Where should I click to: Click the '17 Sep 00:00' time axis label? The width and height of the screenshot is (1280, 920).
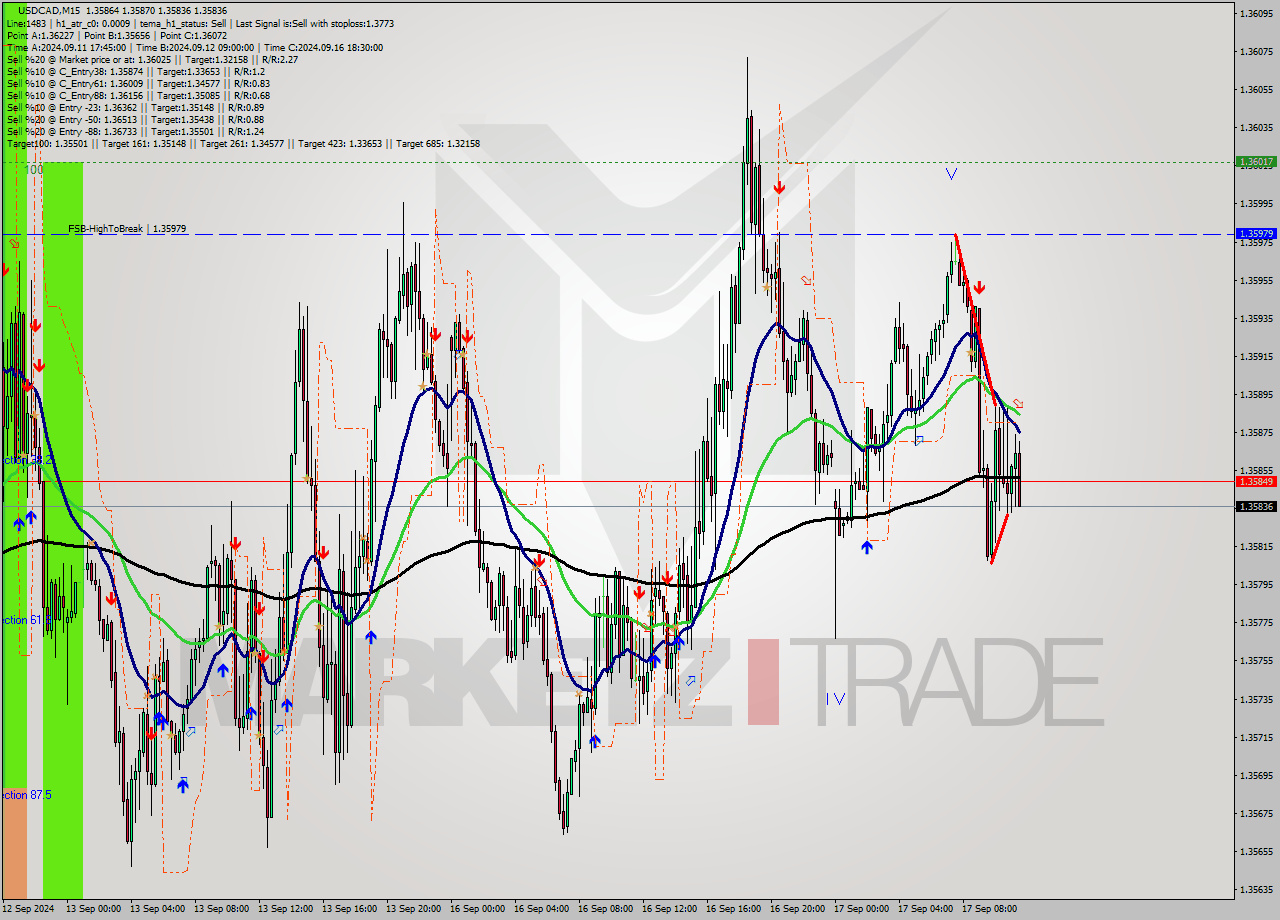(862, 909)
